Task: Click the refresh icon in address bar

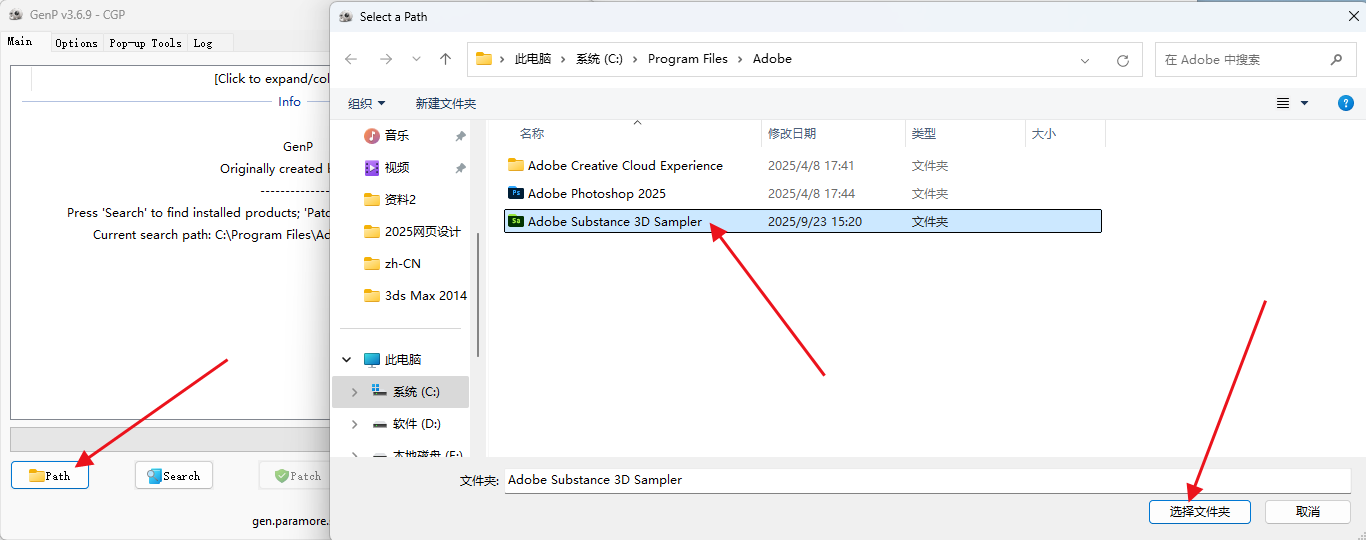Action: coord(1123,60)
